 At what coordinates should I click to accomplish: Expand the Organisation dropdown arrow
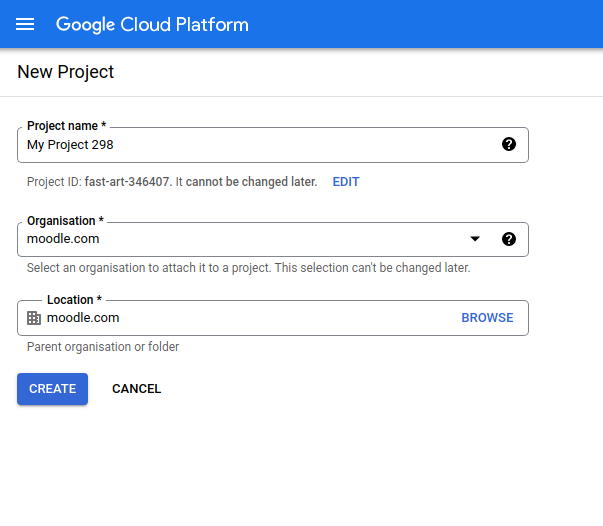pyautogui.click(x=475, y=239)
